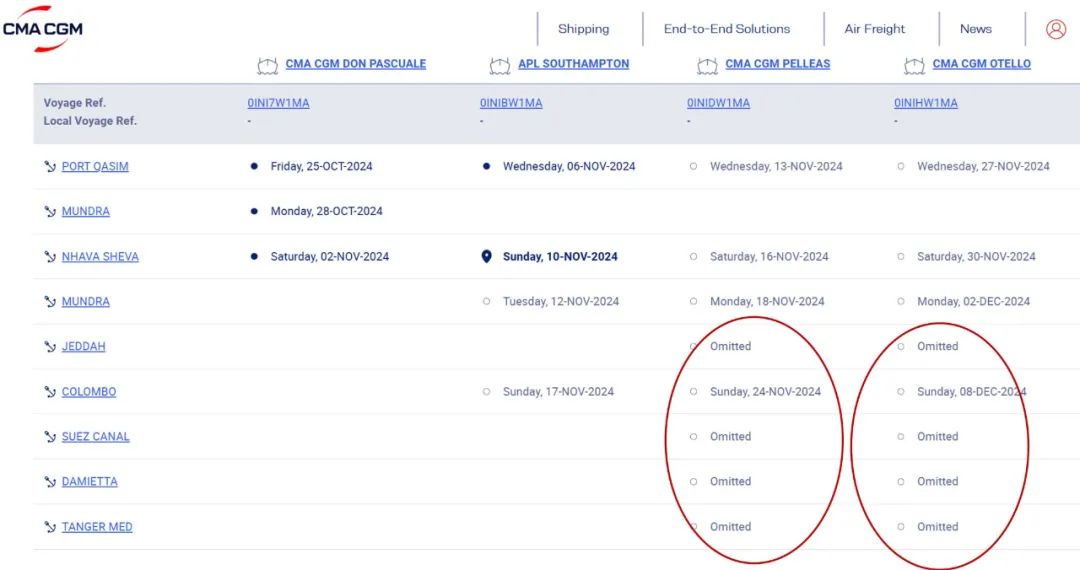This screenshot has height=570, width=1080.
Task: Open the TANGER MED port link
Action: 97,527
